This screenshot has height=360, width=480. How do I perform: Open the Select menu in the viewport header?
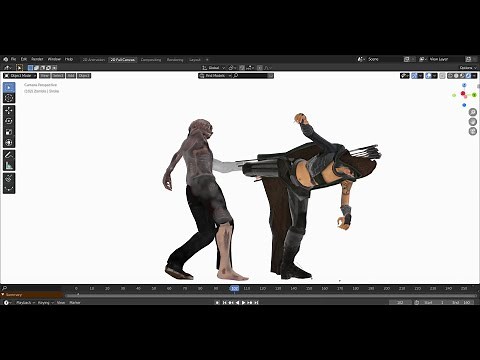click(58, 76)
